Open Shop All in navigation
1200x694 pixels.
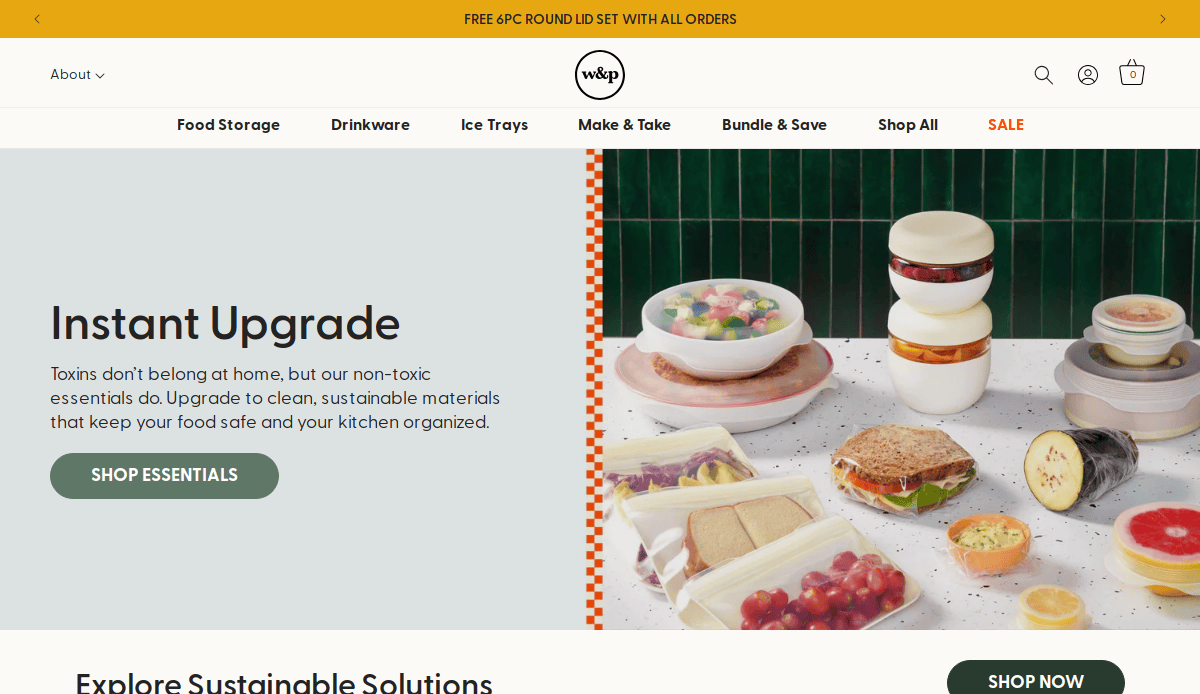coord(908,125)
